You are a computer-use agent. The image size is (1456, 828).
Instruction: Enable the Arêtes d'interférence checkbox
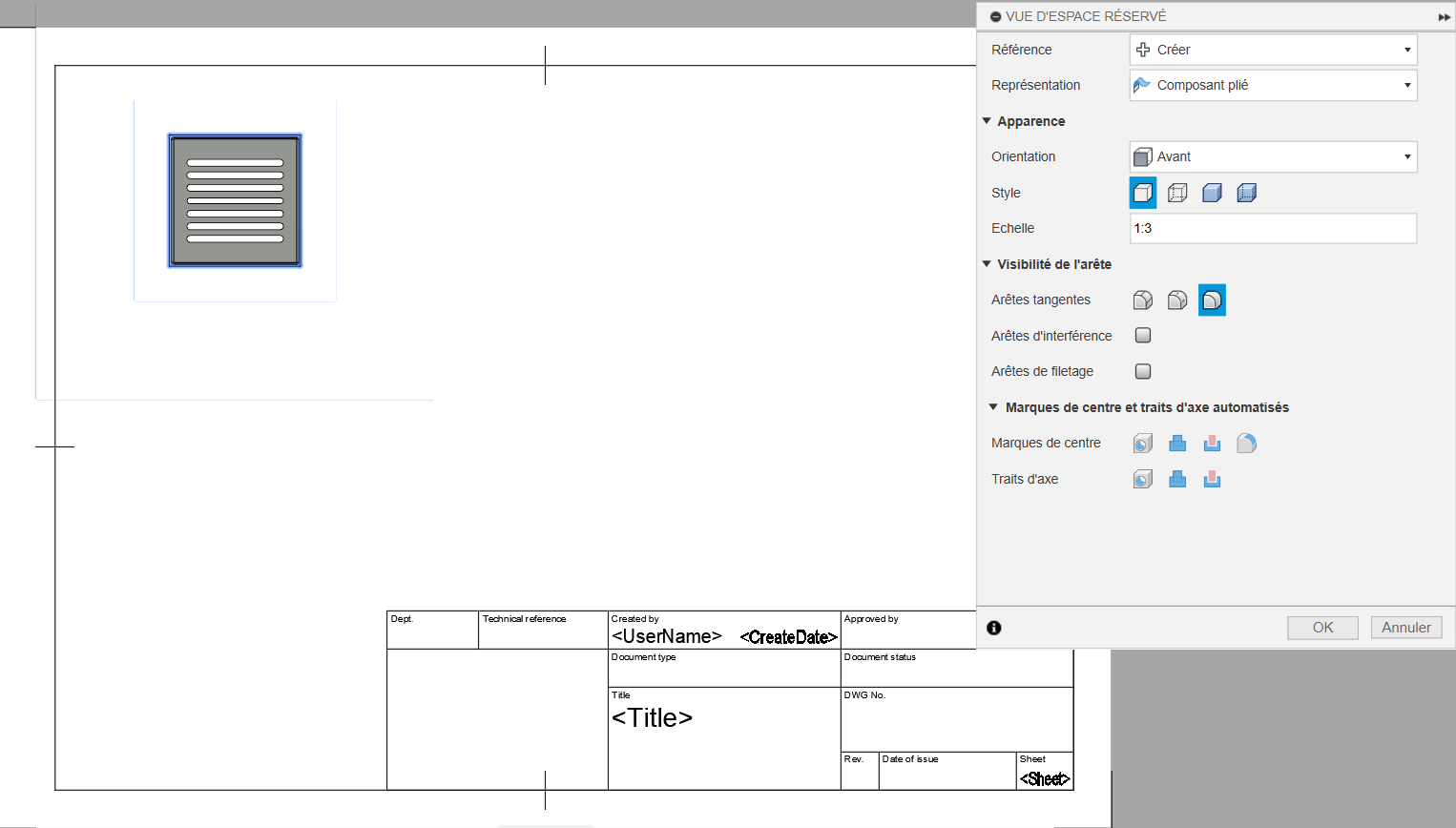(1143, 336)
